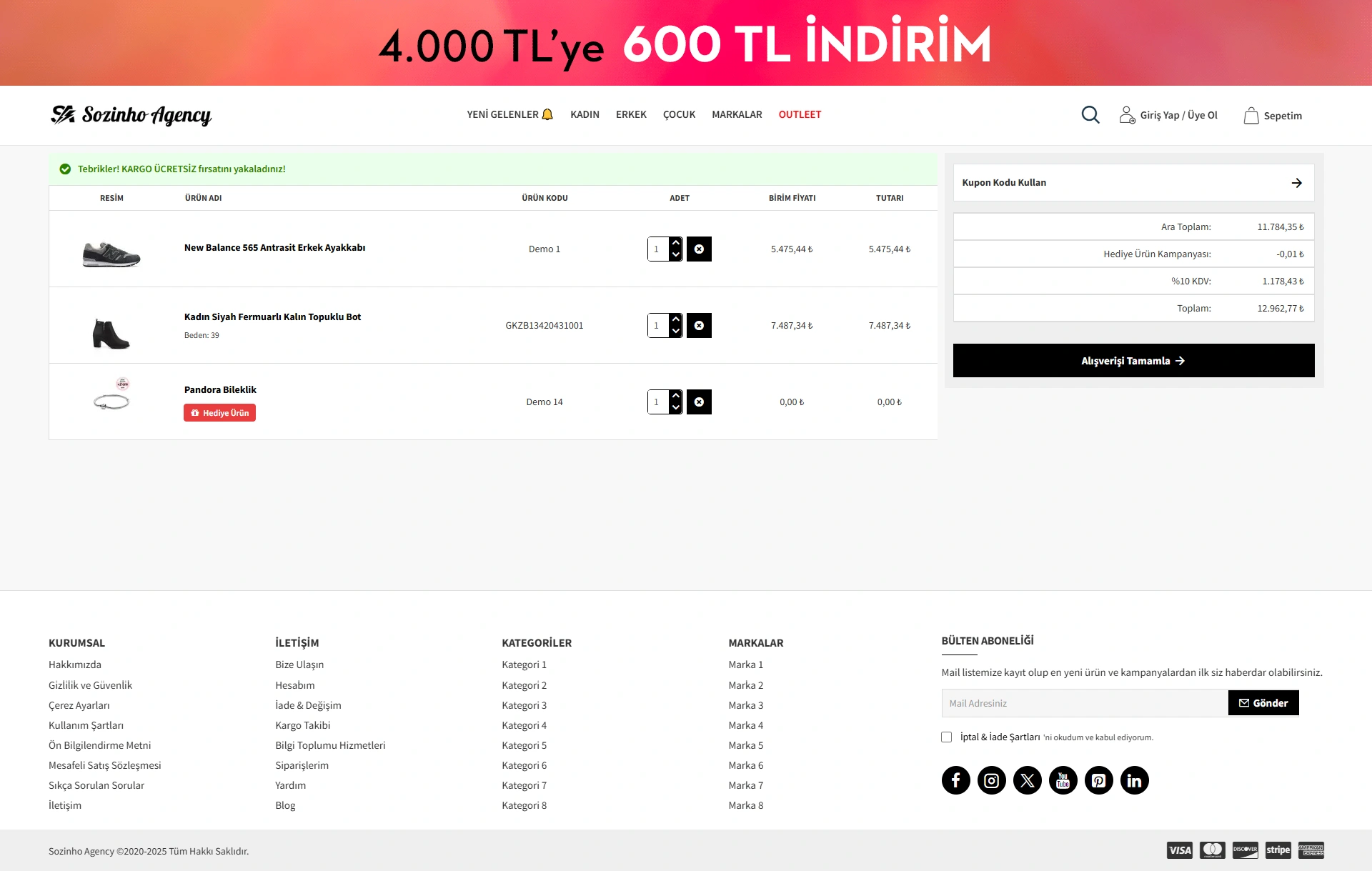This screenshot has height=871, width=1372.
Task: Click the Sepetim shopping bag icon
Action: [x=1251, y=116]
